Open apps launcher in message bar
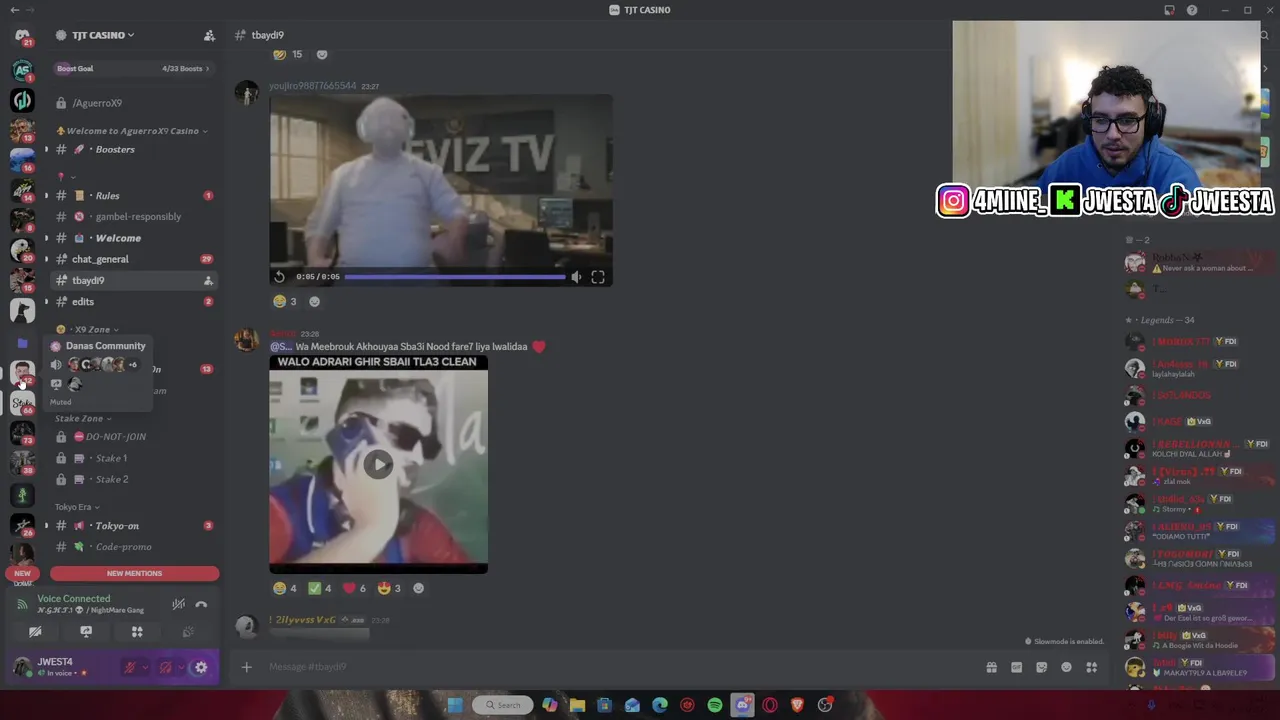This screenshot has width=1280, height=720. (x=1092, y=667)
